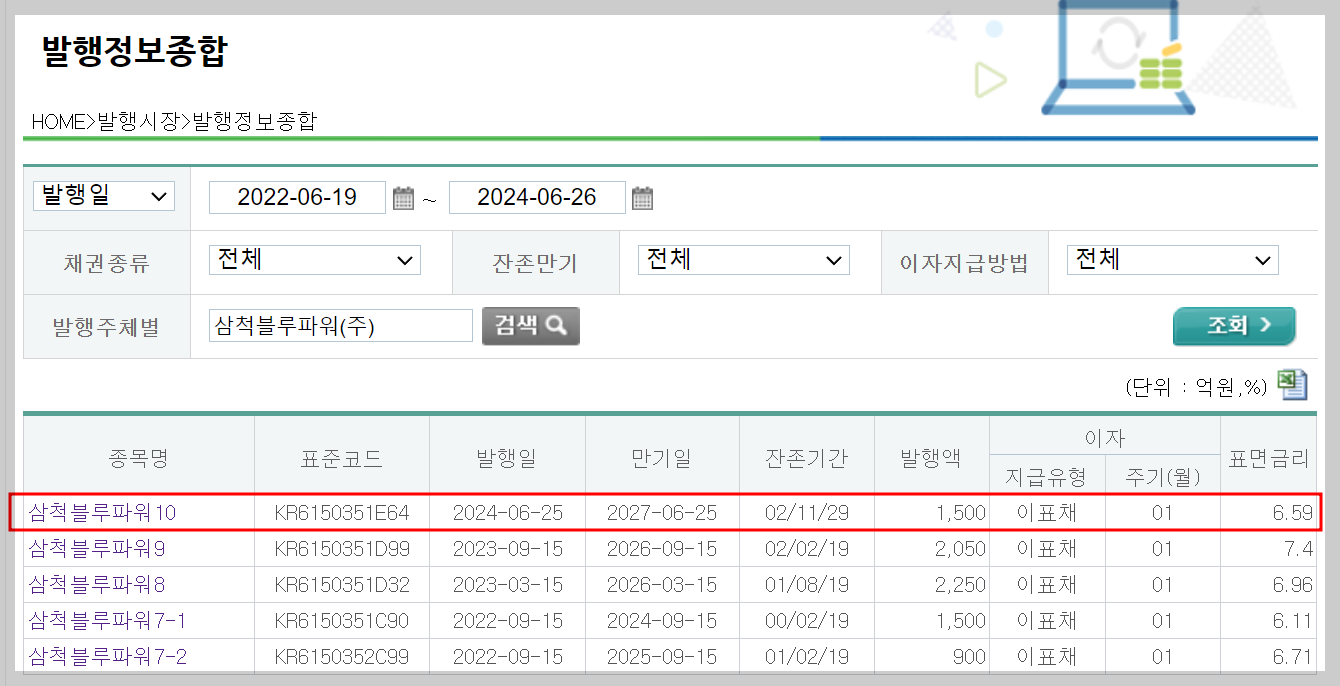Viewport: 1340px width, 686px height.
Task: Click the coupon rate 6.96
Action: tap(1292, 585)
